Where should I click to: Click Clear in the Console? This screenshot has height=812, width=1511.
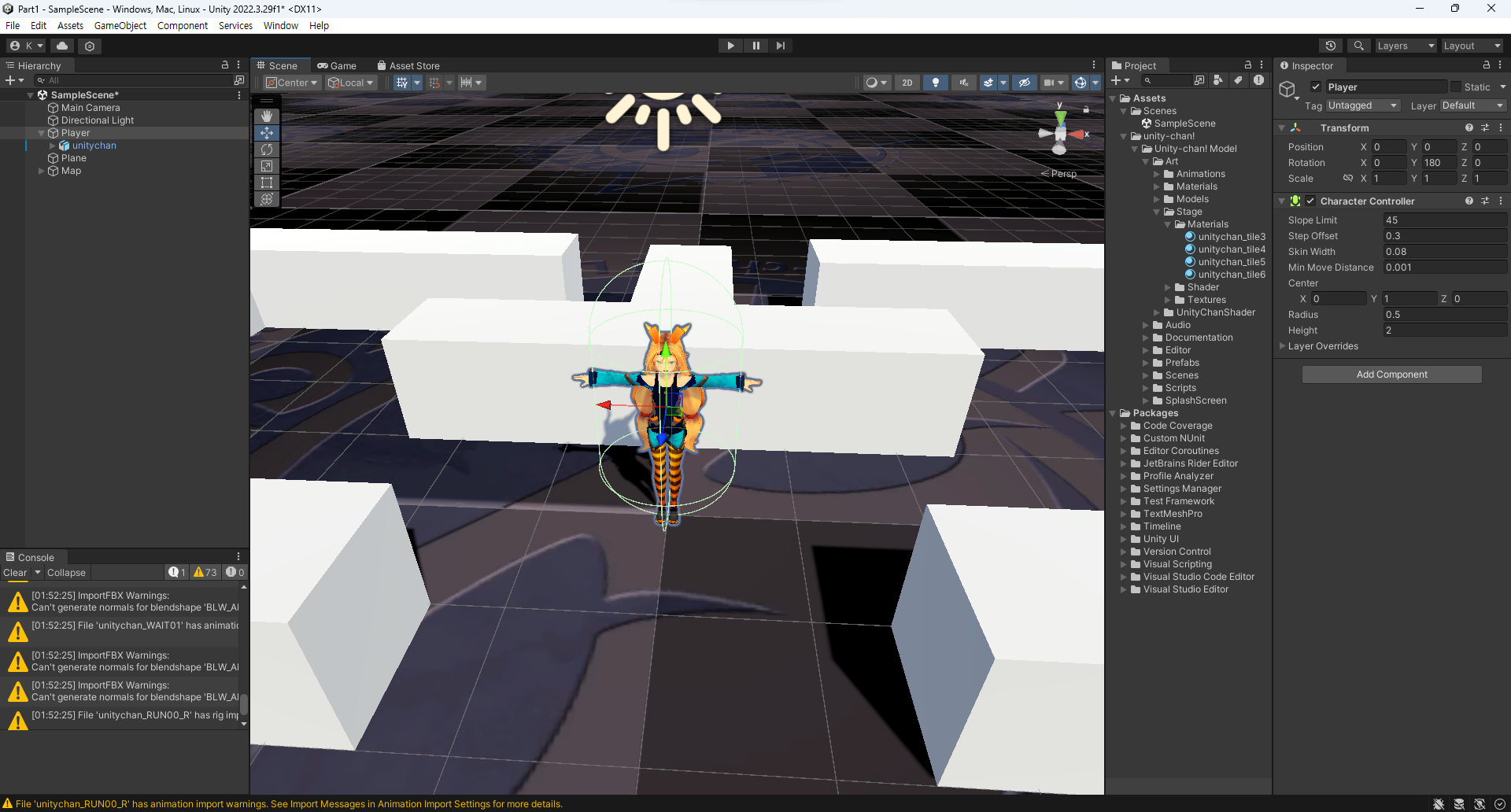15,573
